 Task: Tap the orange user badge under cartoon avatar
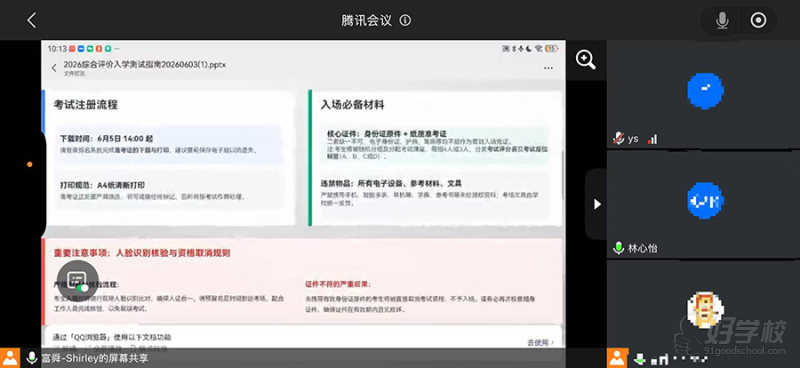pos(617,358)
